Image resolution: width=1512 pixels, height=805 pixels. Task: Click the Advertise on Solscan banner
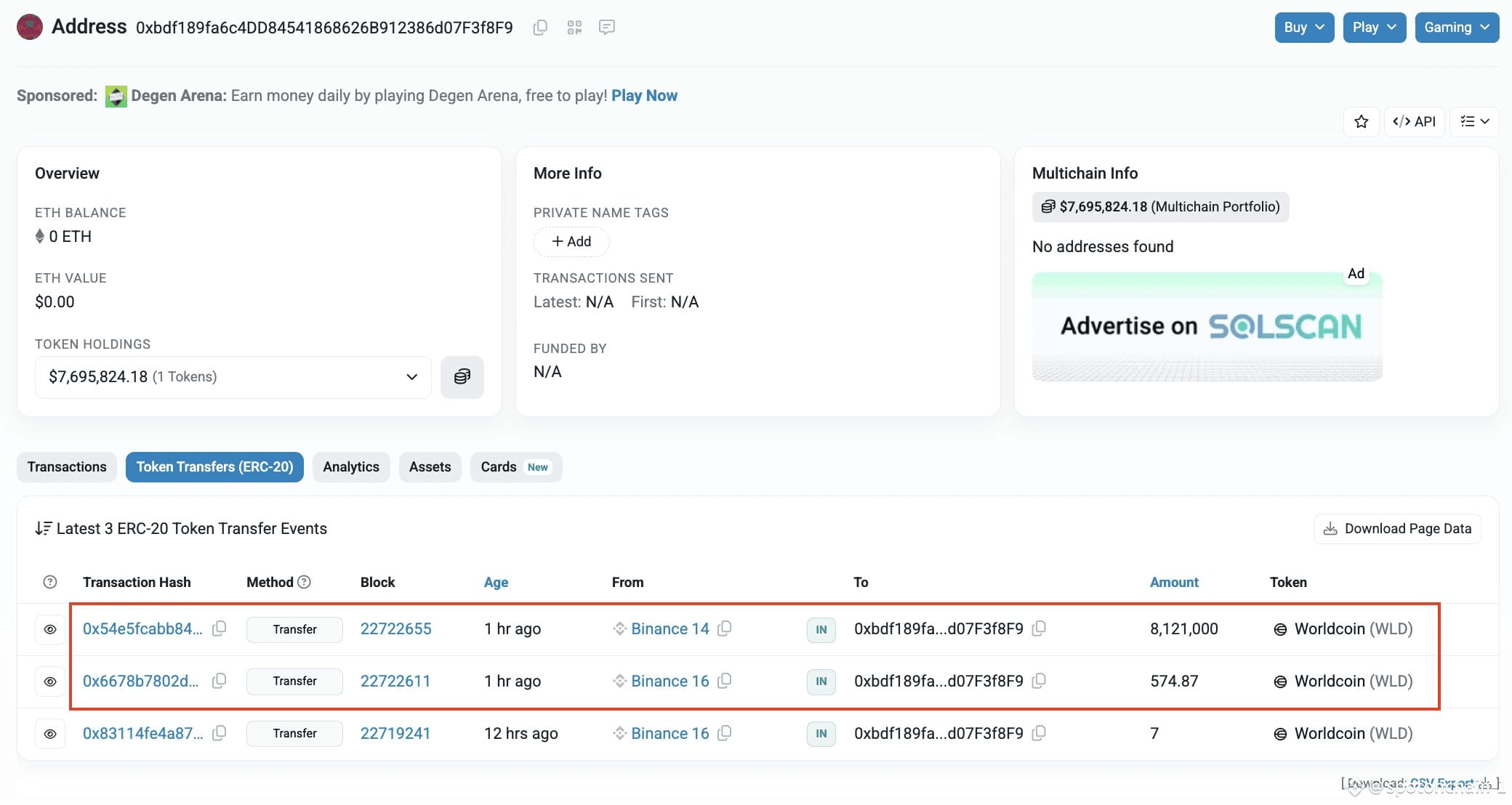[1207, 326]
